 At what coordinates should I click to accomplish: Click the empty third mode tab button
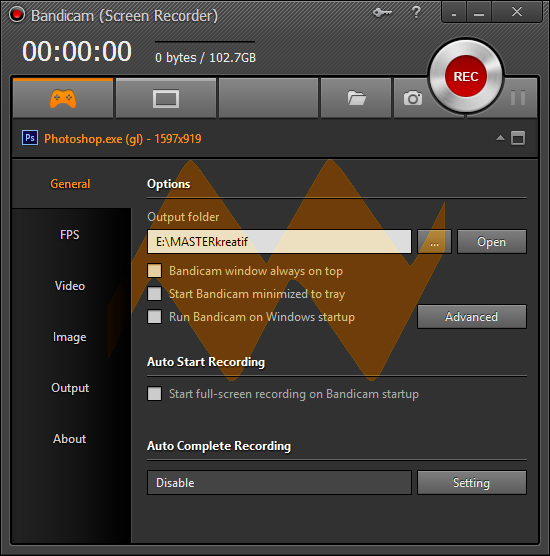click(268, 98)
